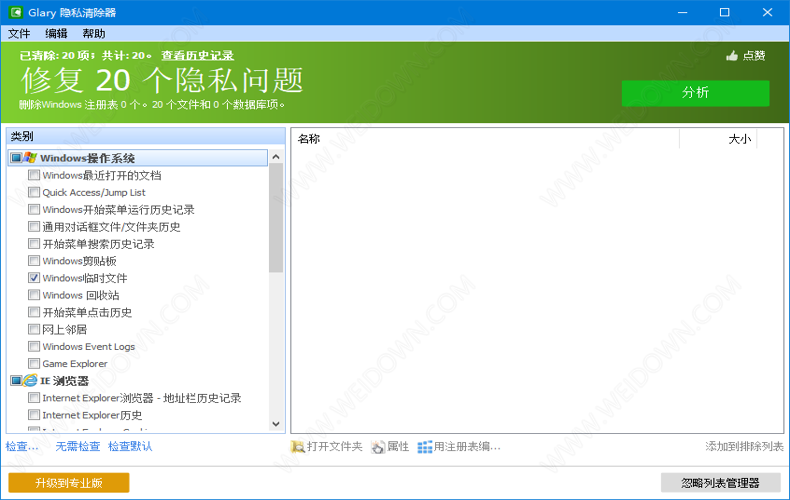Screen dimensions: 790x500
Task: Toggle Windows最近打开的文档 checkbox
Action: (x=34, y=175)
